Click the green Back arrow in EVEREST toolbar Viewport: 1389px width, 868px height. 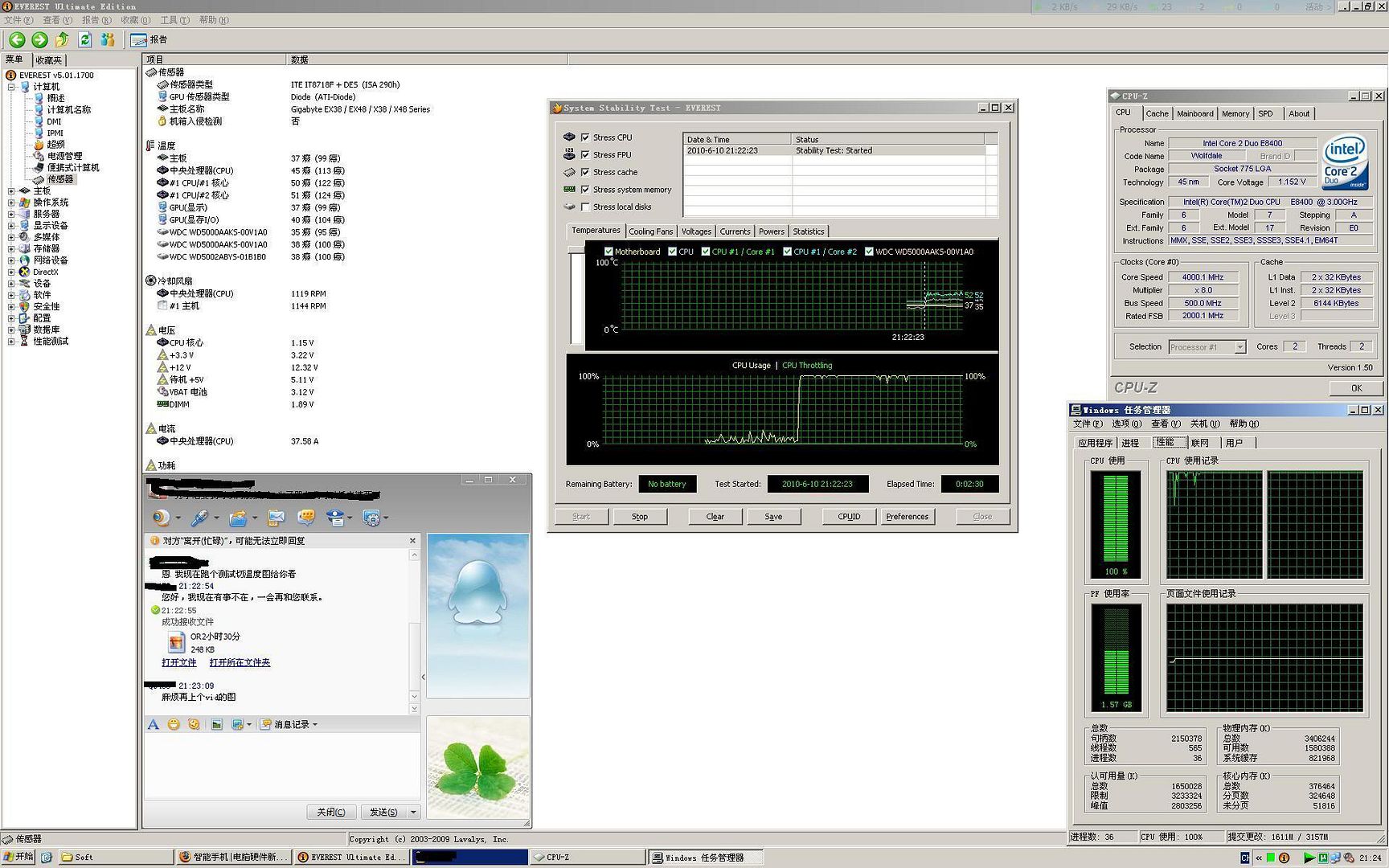coord(17,39)
